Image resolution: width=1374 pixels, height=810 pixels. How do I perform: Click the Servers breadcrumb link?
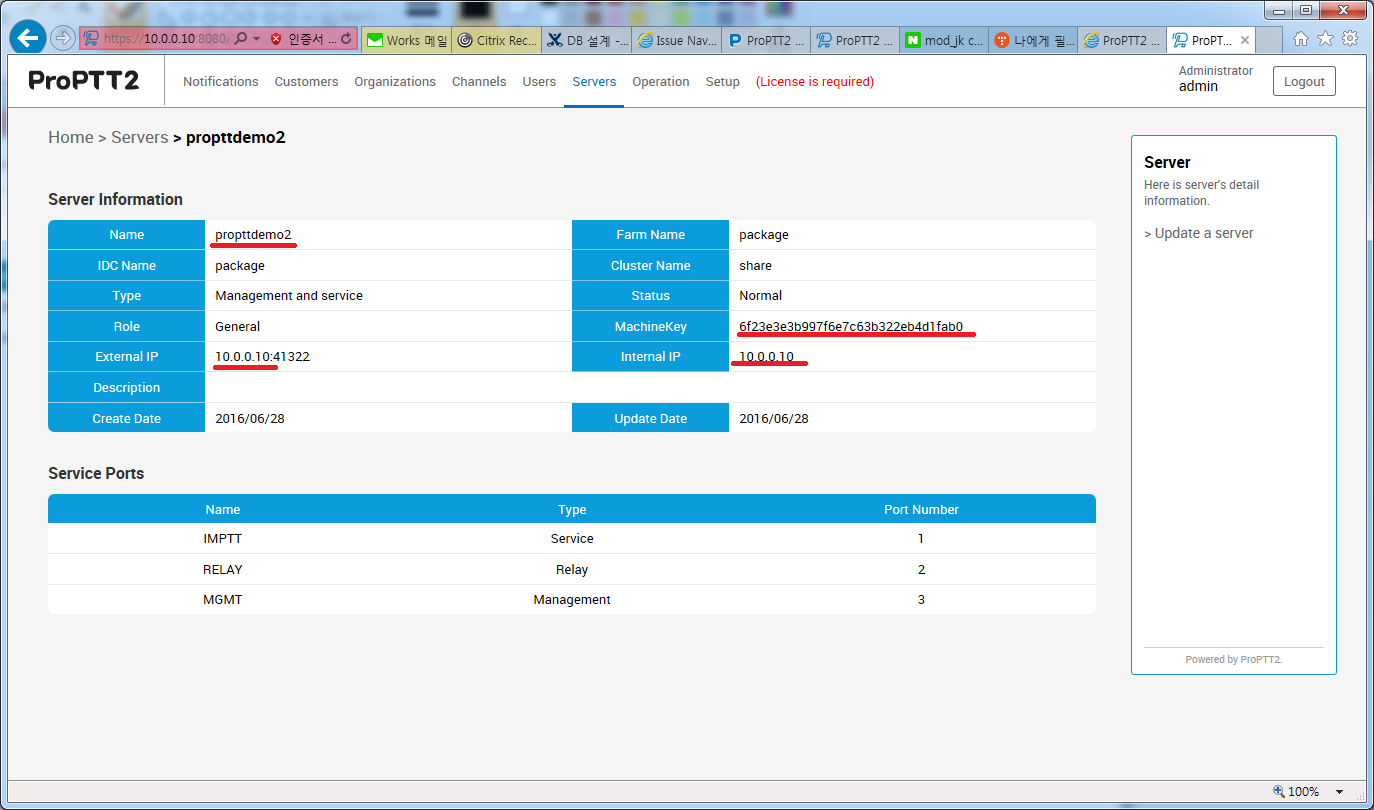point(139,137)
